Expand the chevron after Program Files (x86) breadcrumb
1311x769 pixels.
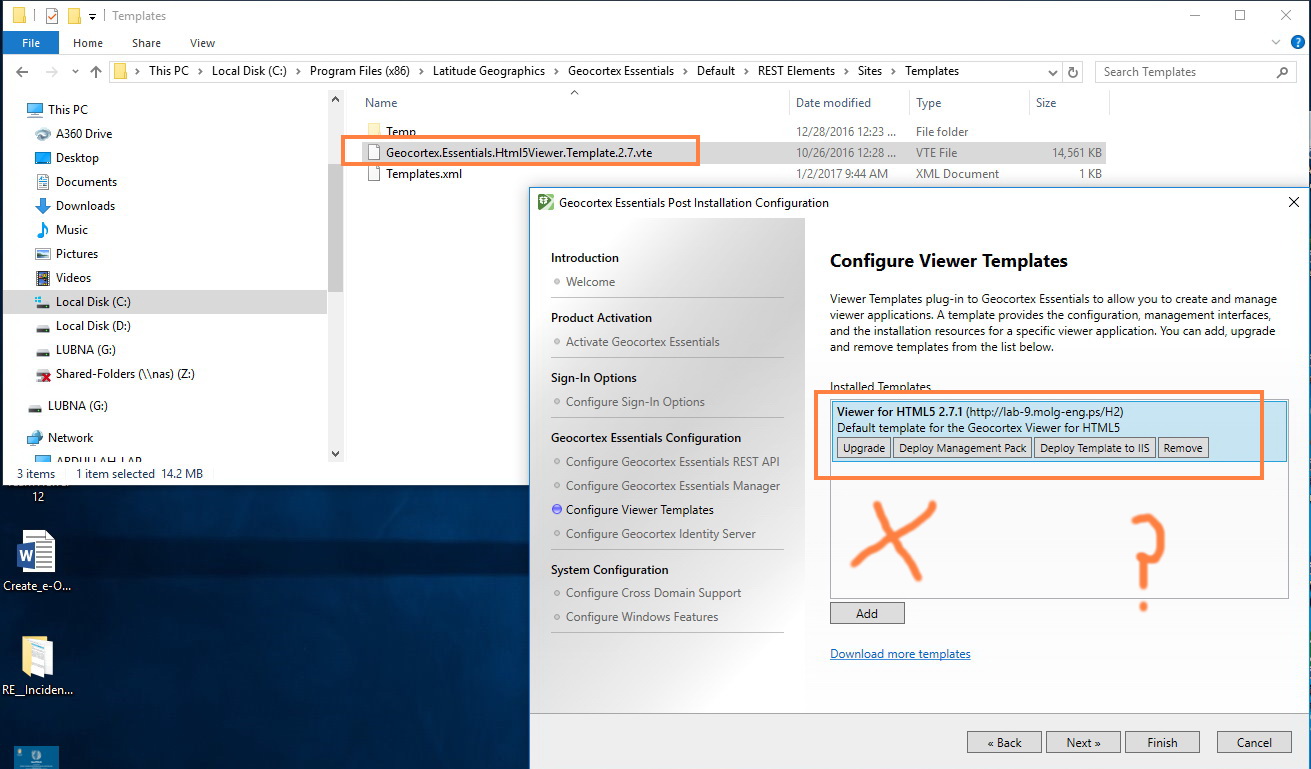pyautogui.click(x=421, y=72)
